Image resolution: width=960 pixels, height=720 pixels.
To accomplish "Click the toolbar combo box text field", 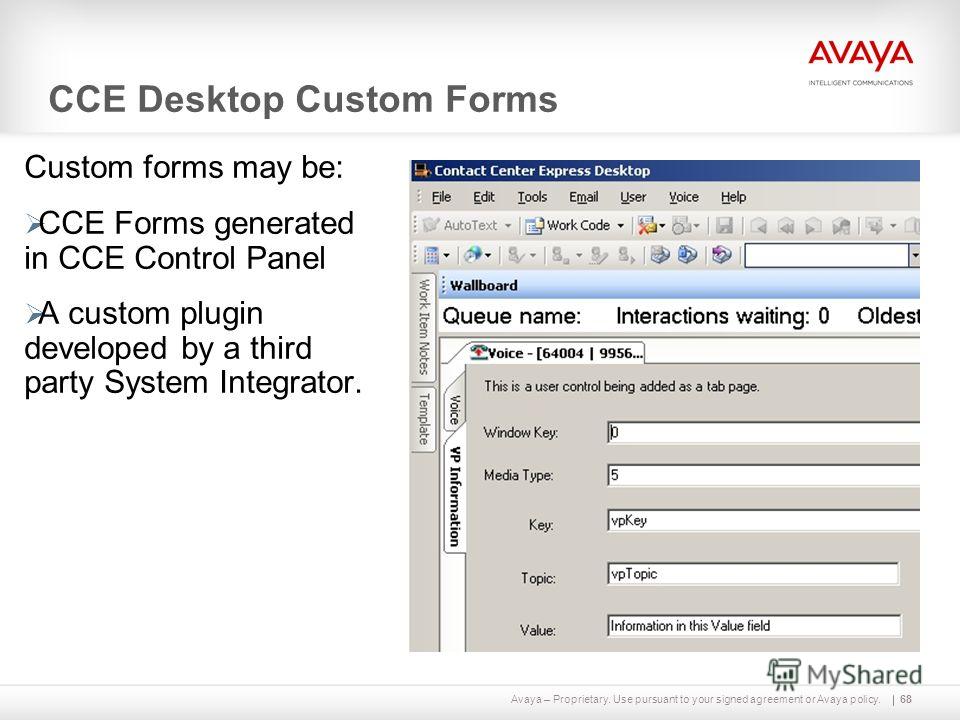I will [x=827, y=255].
